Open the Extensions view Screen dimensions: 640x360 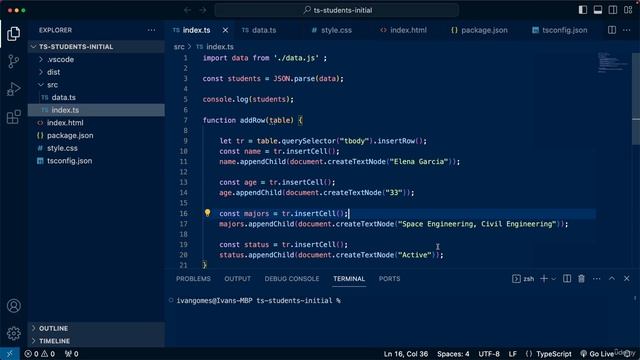pos(13,117)
